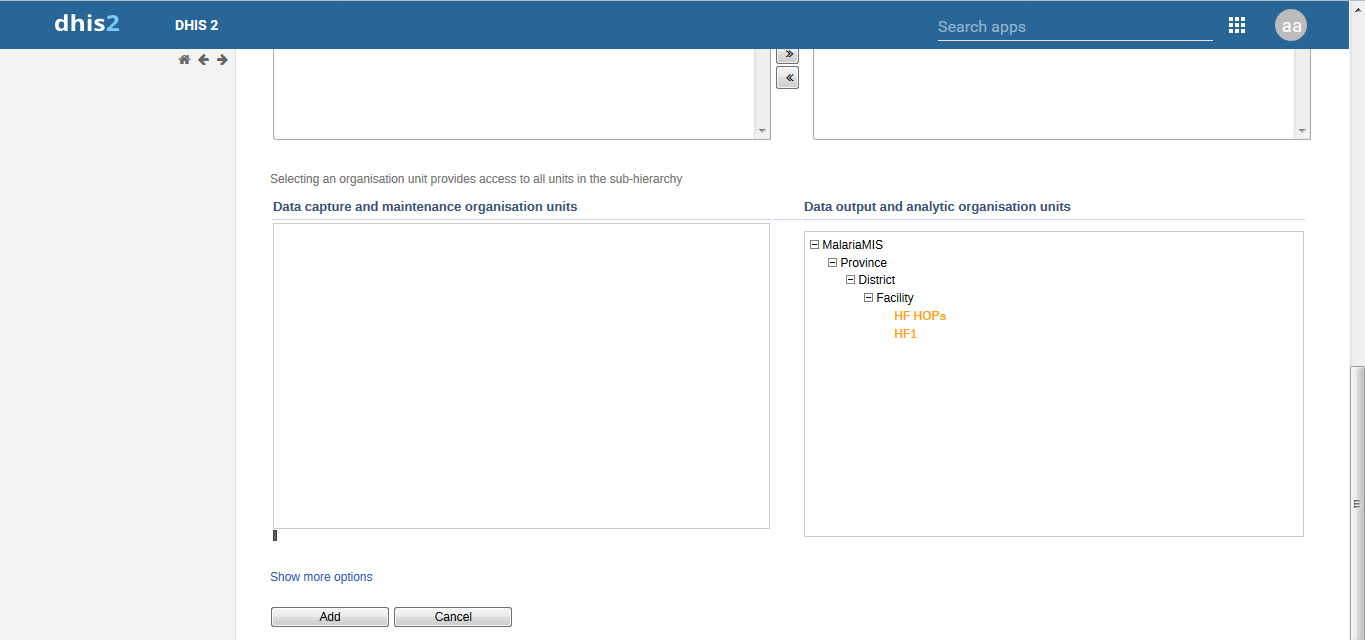This screenshot has height=640, width=1365.
Task: Click the Cancel button
Action: (452, 617)
